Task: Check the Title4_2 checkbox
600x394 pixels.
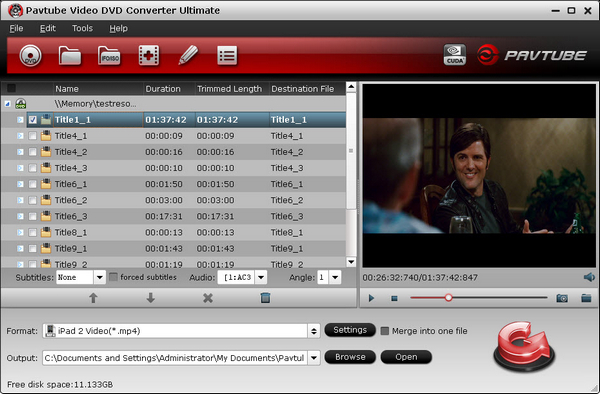Action: pyautogui.click(x=33, y=152)
